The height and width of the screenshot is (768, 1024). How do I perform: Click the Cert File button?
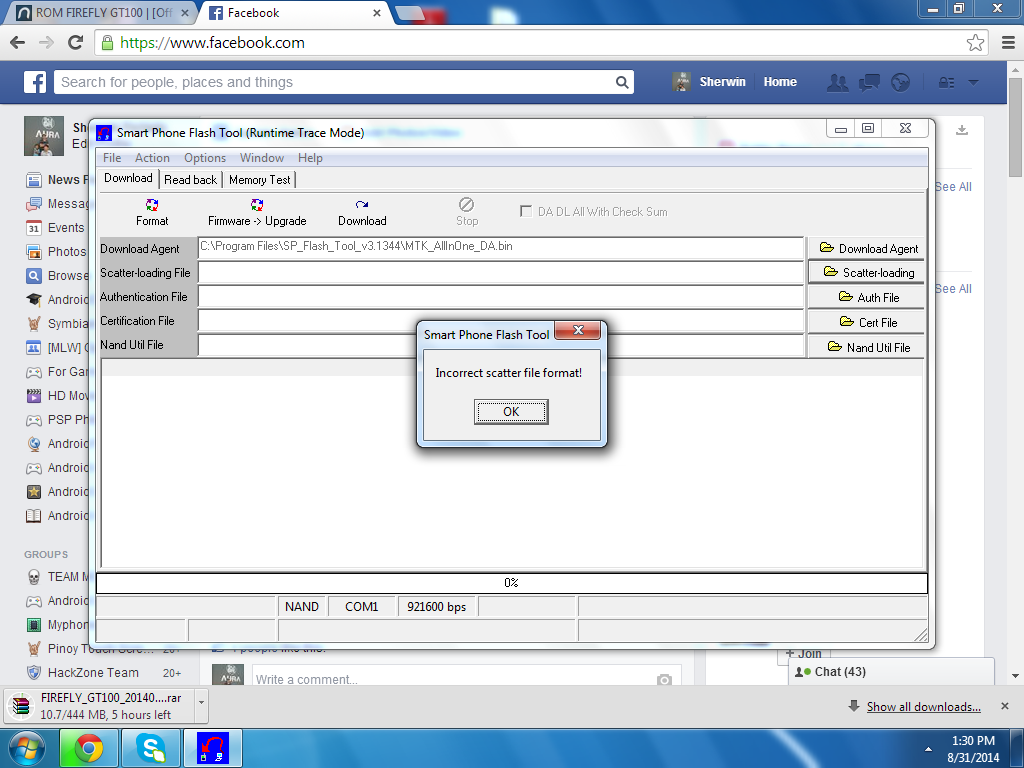[x=867, y=322]
